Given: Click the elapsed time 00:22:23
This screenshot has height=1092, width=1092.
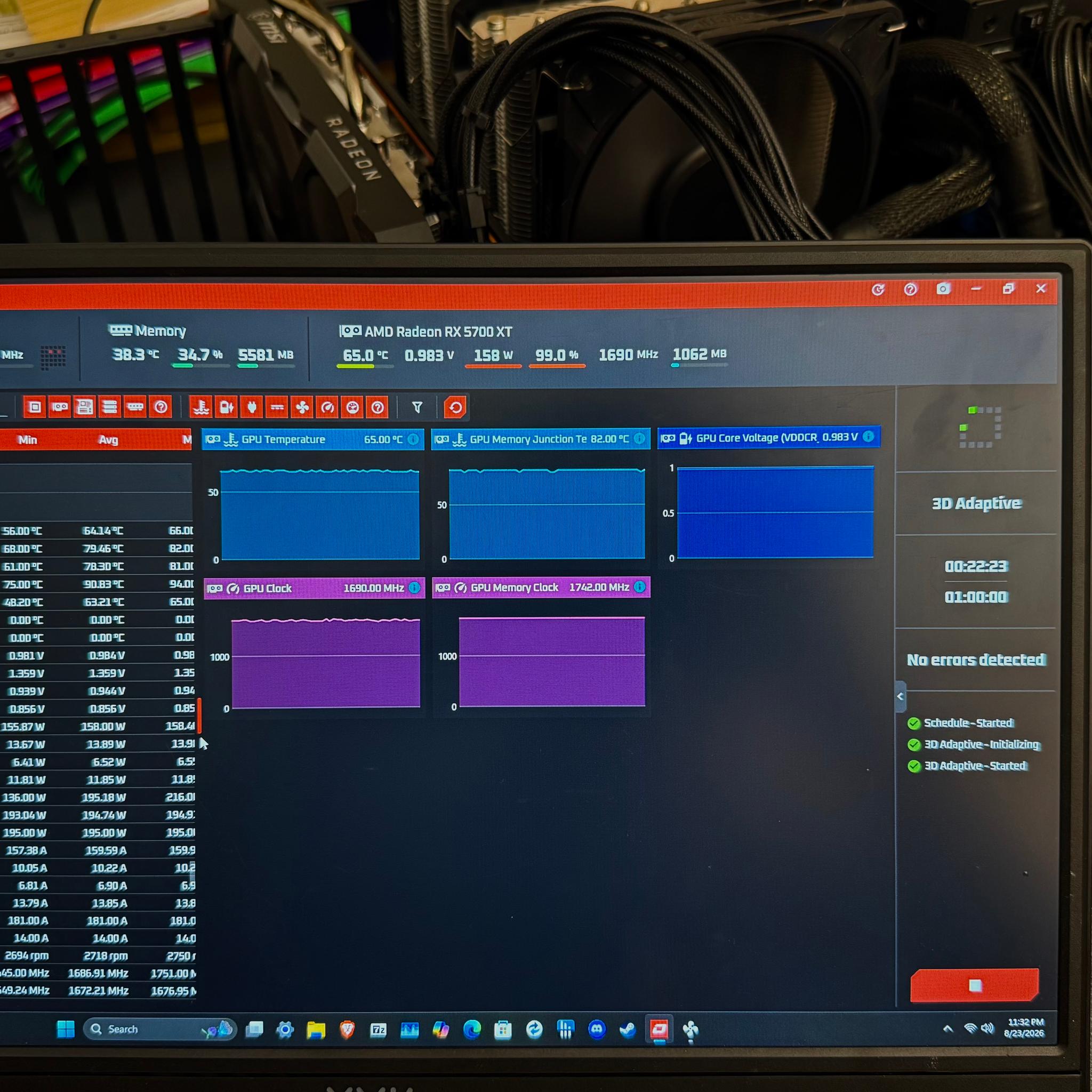Looking at the screenshot, I should 976,566.
